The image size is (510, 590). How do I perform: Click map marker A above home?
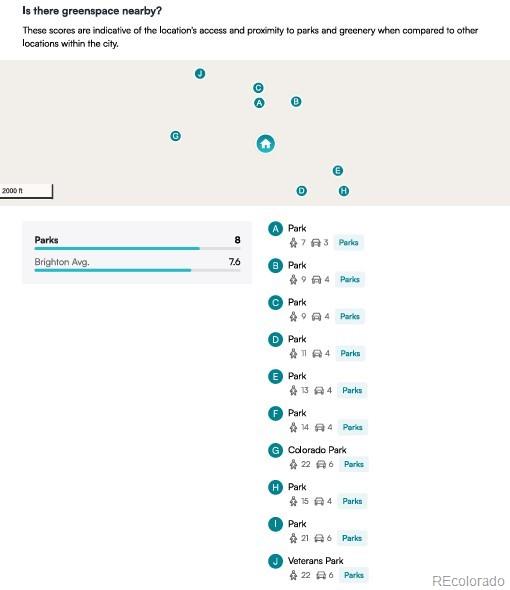pos(259,103)
